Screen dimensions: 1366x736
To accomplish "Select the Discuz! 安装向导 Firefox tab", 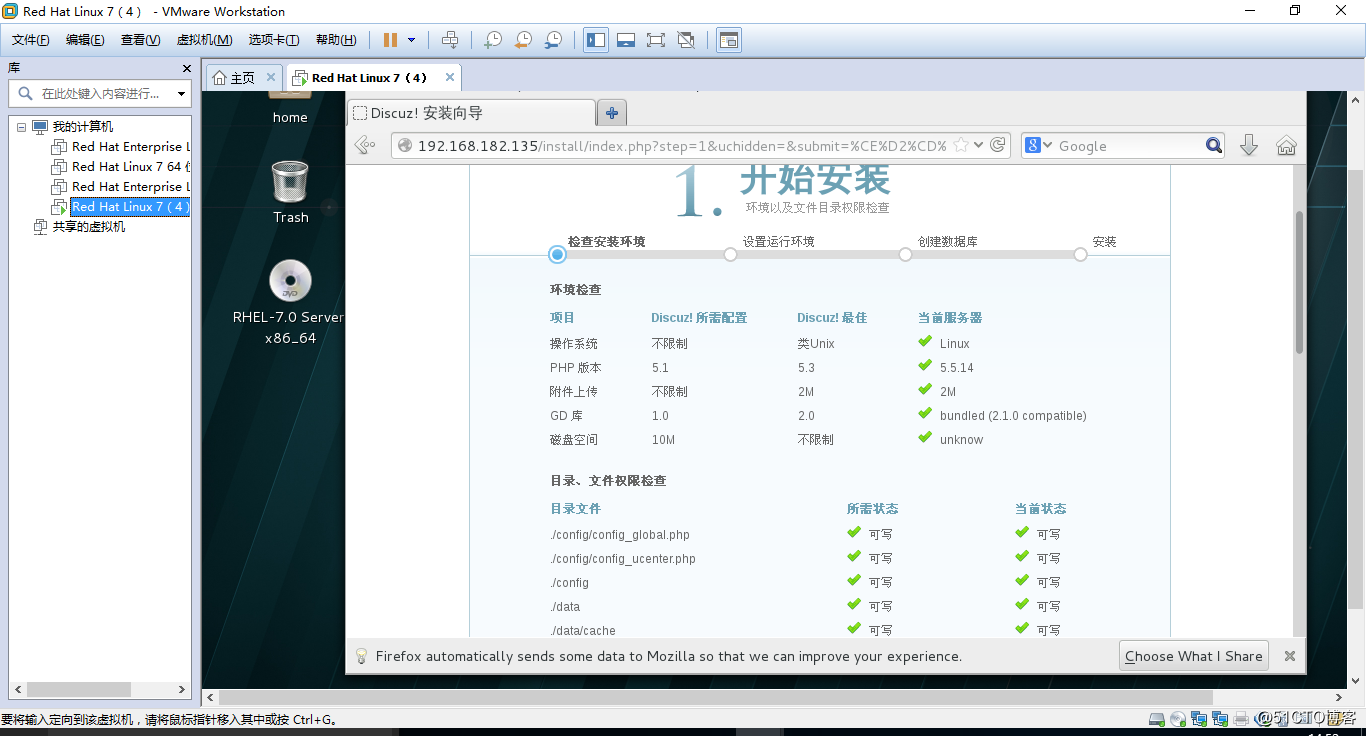I will click(471, 113).
